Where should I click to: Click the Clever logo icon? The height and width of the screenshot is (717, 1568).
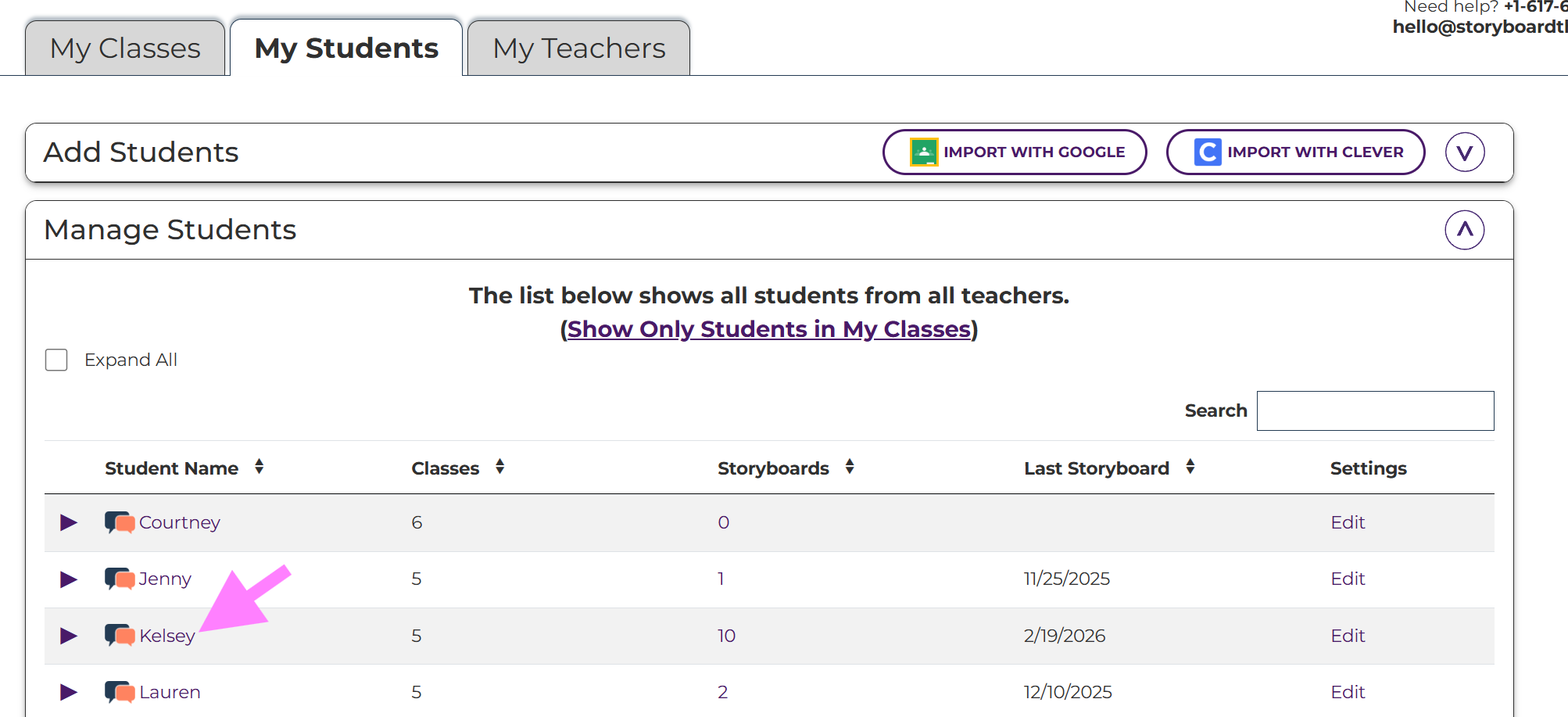1207,152
